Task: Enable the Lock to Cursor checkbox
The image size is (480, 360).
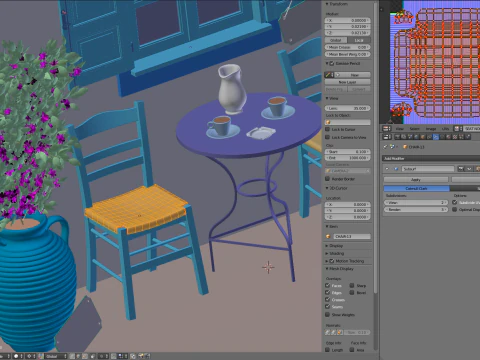Action: [x=327, y=129]
